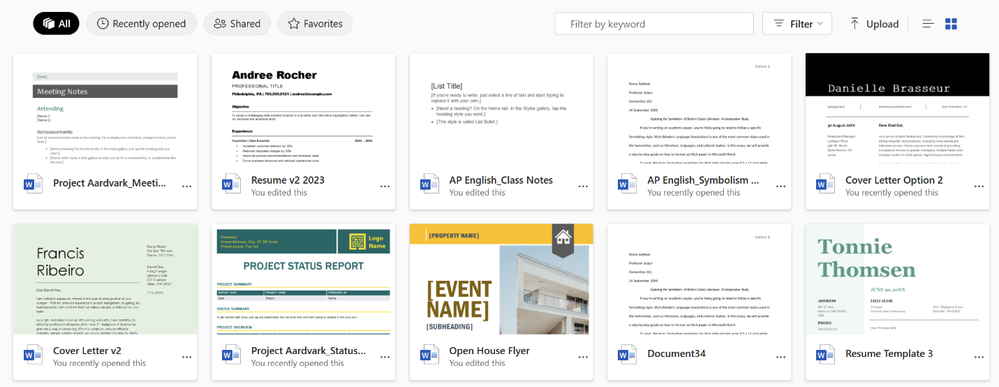The width and height of the screenshot is (999, 387).
Task: Click Word icon beside Project Aardvark_Meeting file
Action: pos(32,184)
